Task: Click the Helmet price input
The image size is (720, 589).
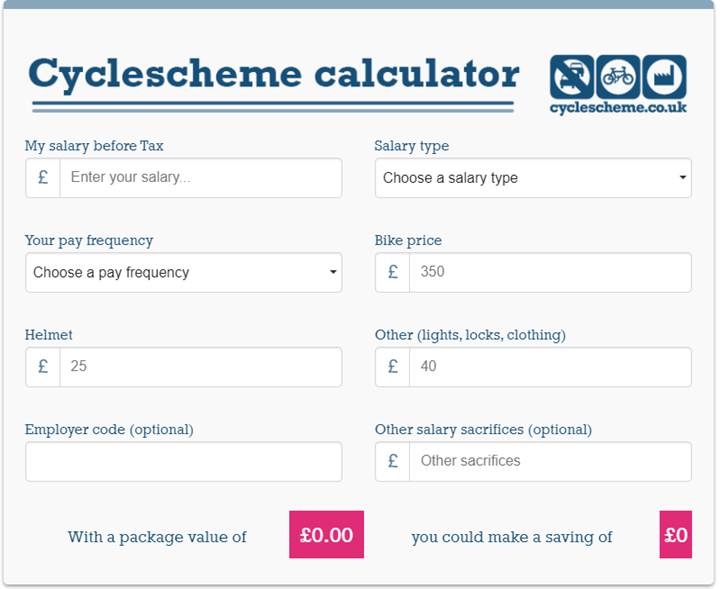Action: 200,367
